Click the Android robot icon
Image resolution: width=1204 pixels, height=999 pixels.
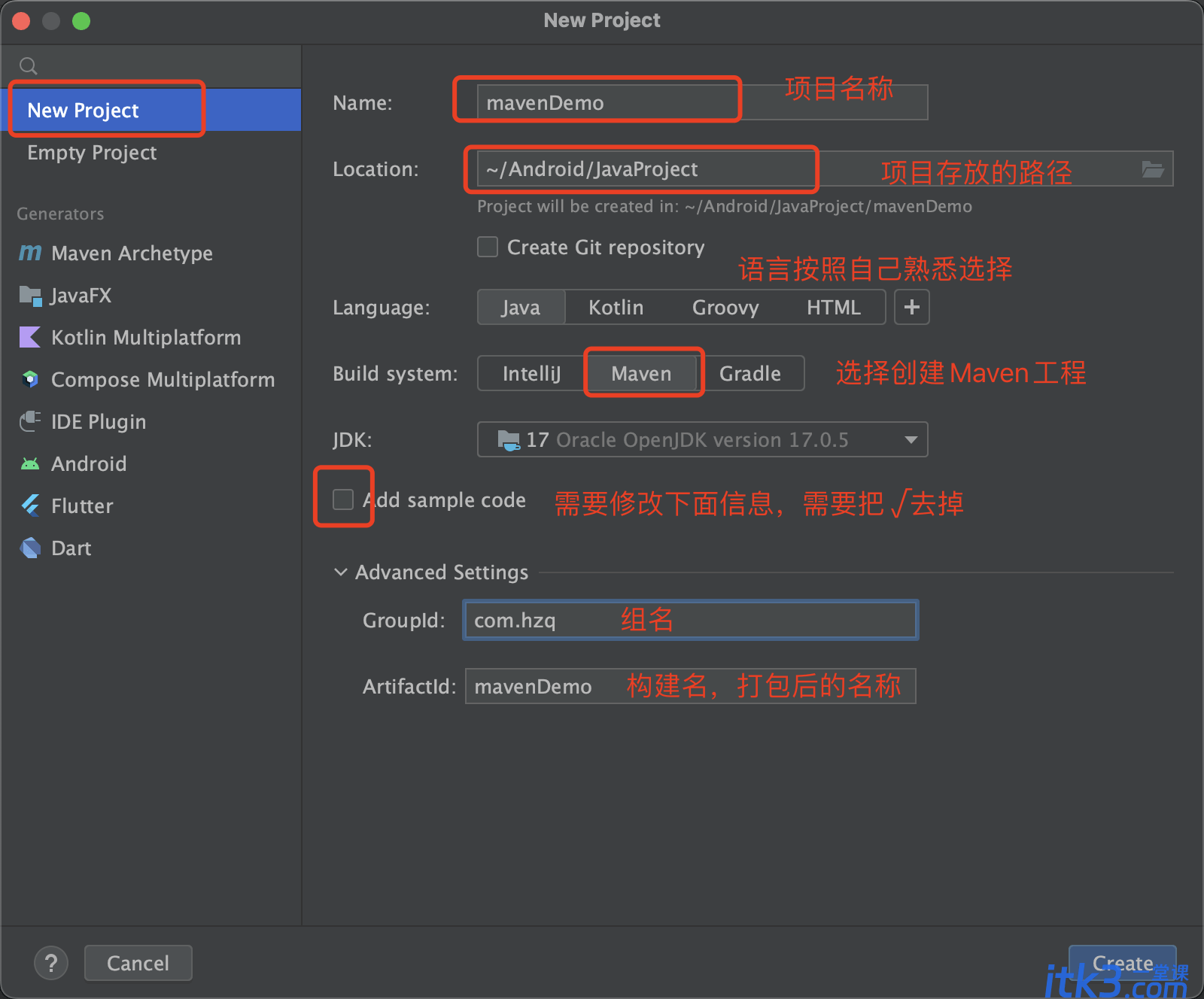coord(30,463)
